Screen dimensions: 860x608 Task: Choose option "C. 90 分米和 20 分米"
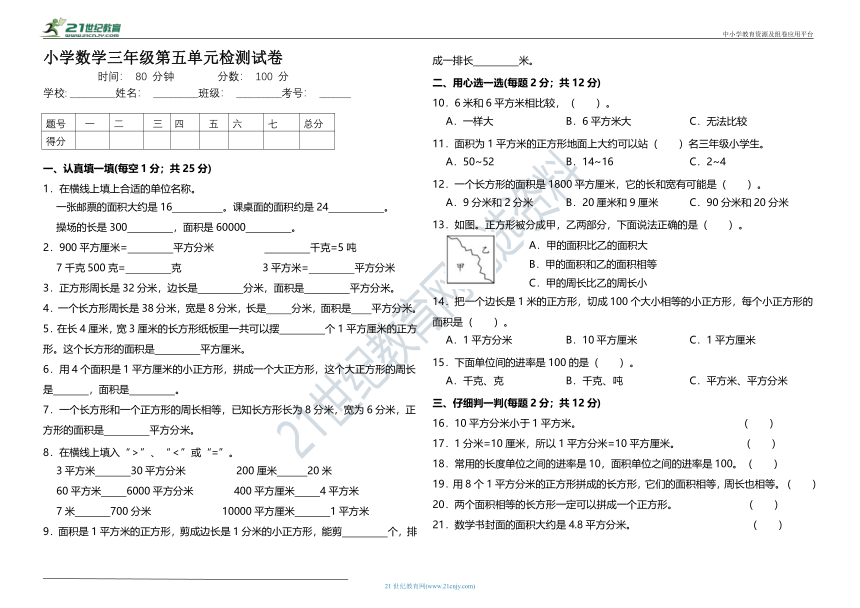coord(739,202)
